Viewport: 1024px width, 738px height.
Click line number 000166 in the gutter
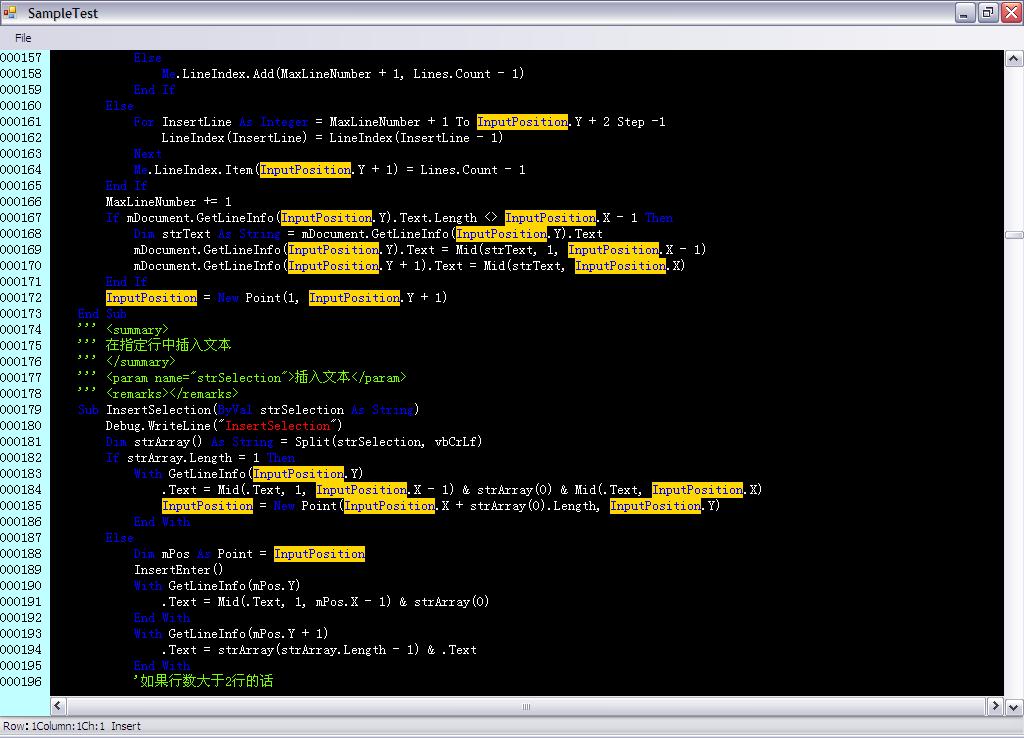click(x=21, y=202)
